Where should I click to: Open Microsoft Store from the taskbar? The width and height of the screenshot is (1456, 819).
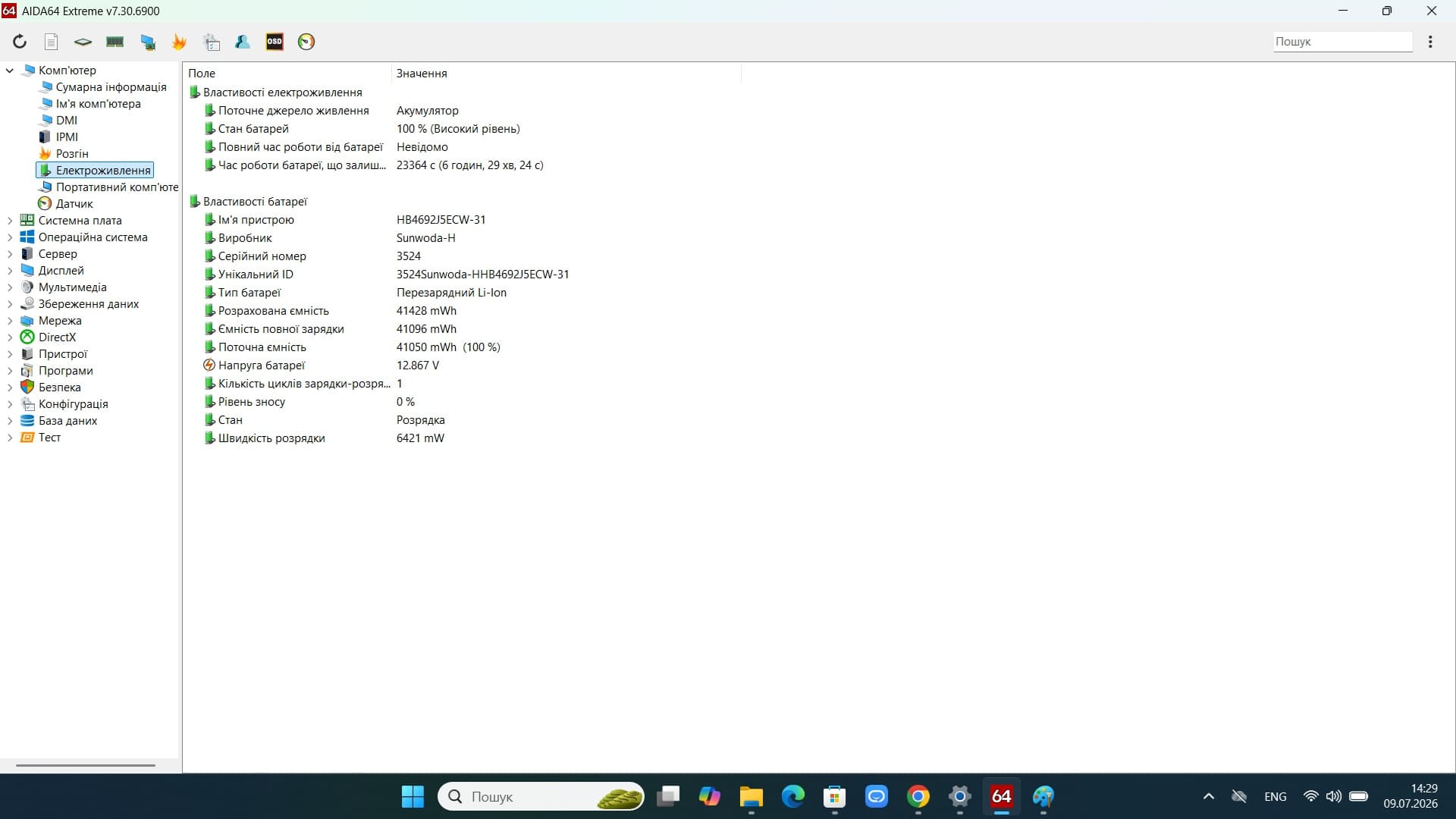835,796
